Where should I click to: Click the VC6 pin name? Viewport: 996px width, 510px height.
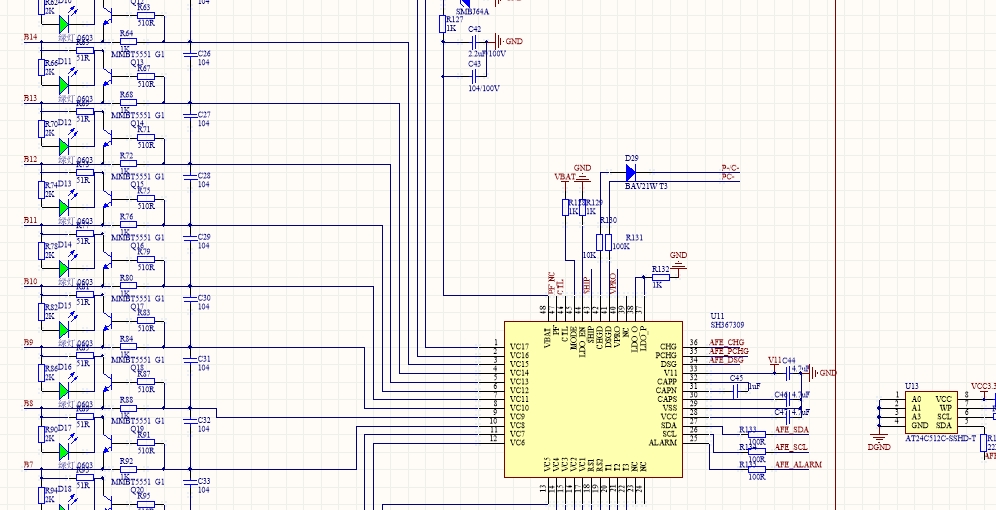[x=517, y=442]
